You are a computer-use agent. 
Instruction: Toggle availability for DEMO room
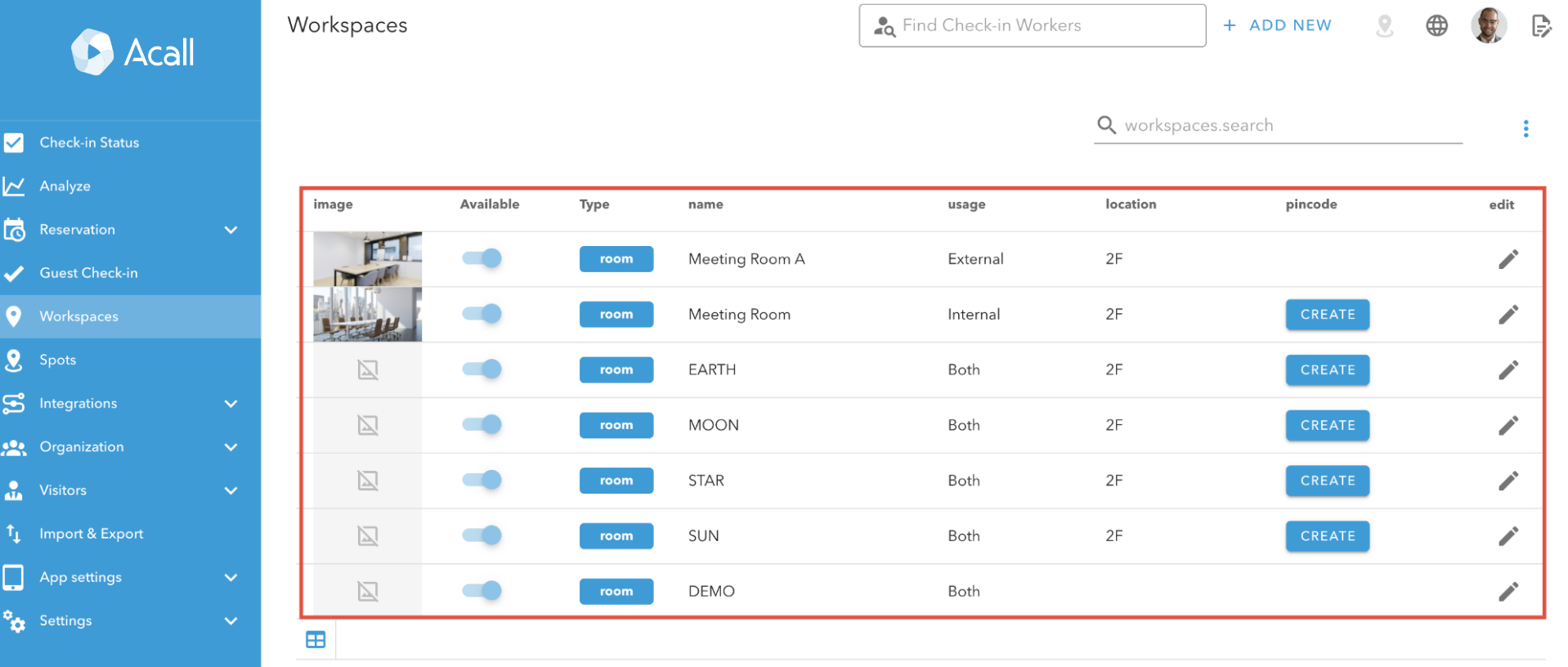482,591
